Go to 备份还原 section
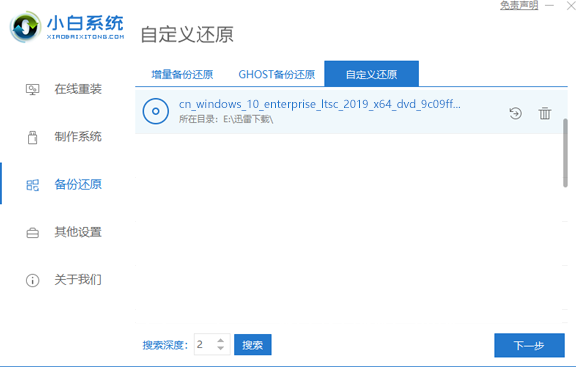This screenshot has width=576, height=367. click(78, 184)
